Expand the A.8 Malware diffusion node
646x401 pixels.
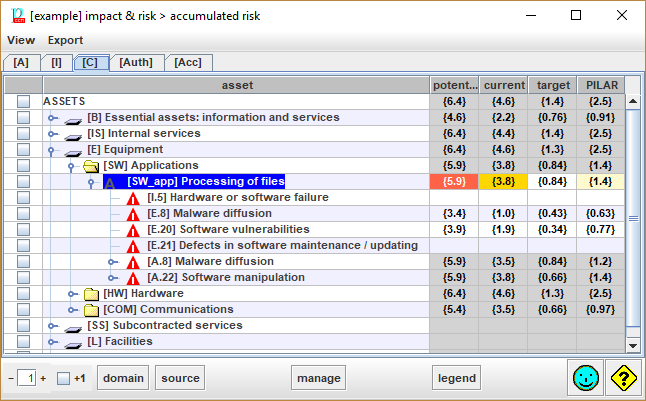coord(112,261)
